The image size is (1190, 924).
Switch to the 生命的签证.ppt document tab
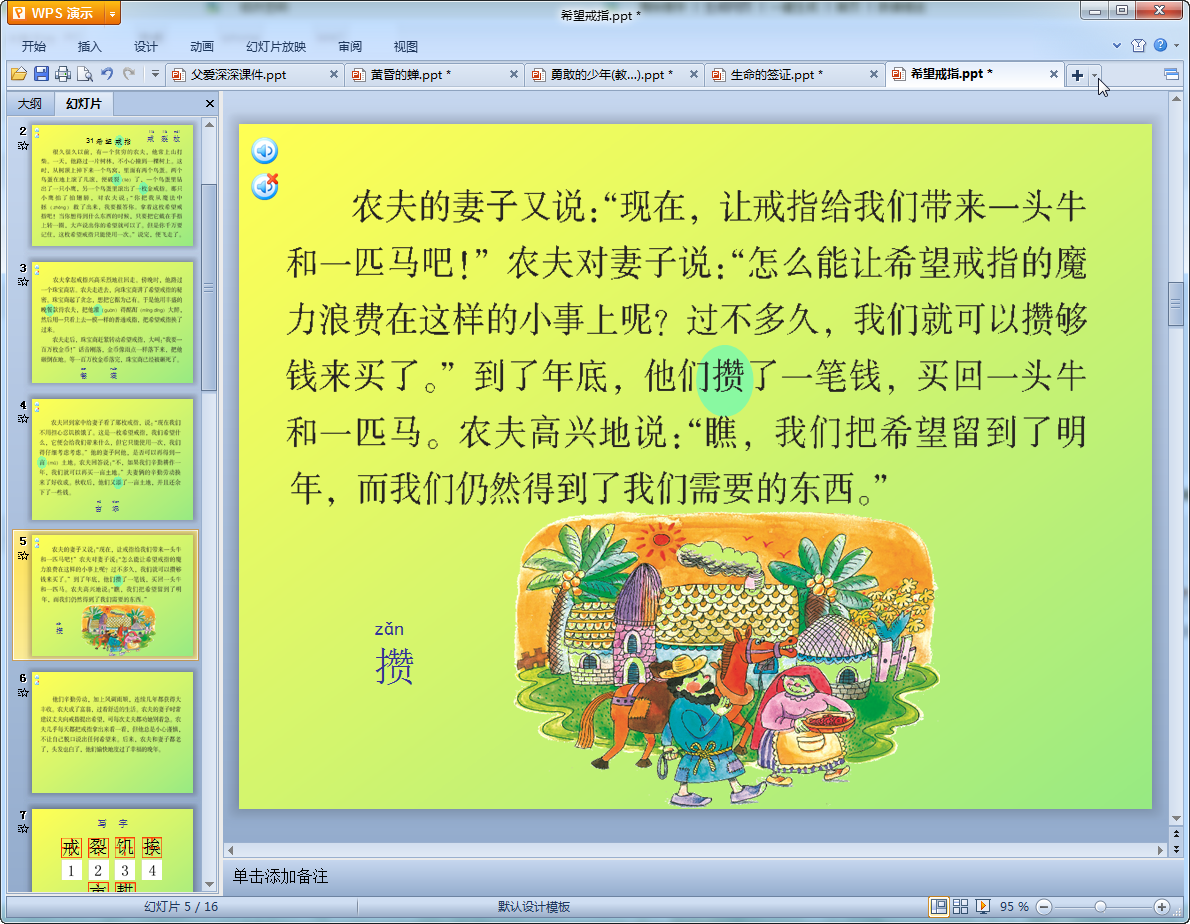pos(776,75)
